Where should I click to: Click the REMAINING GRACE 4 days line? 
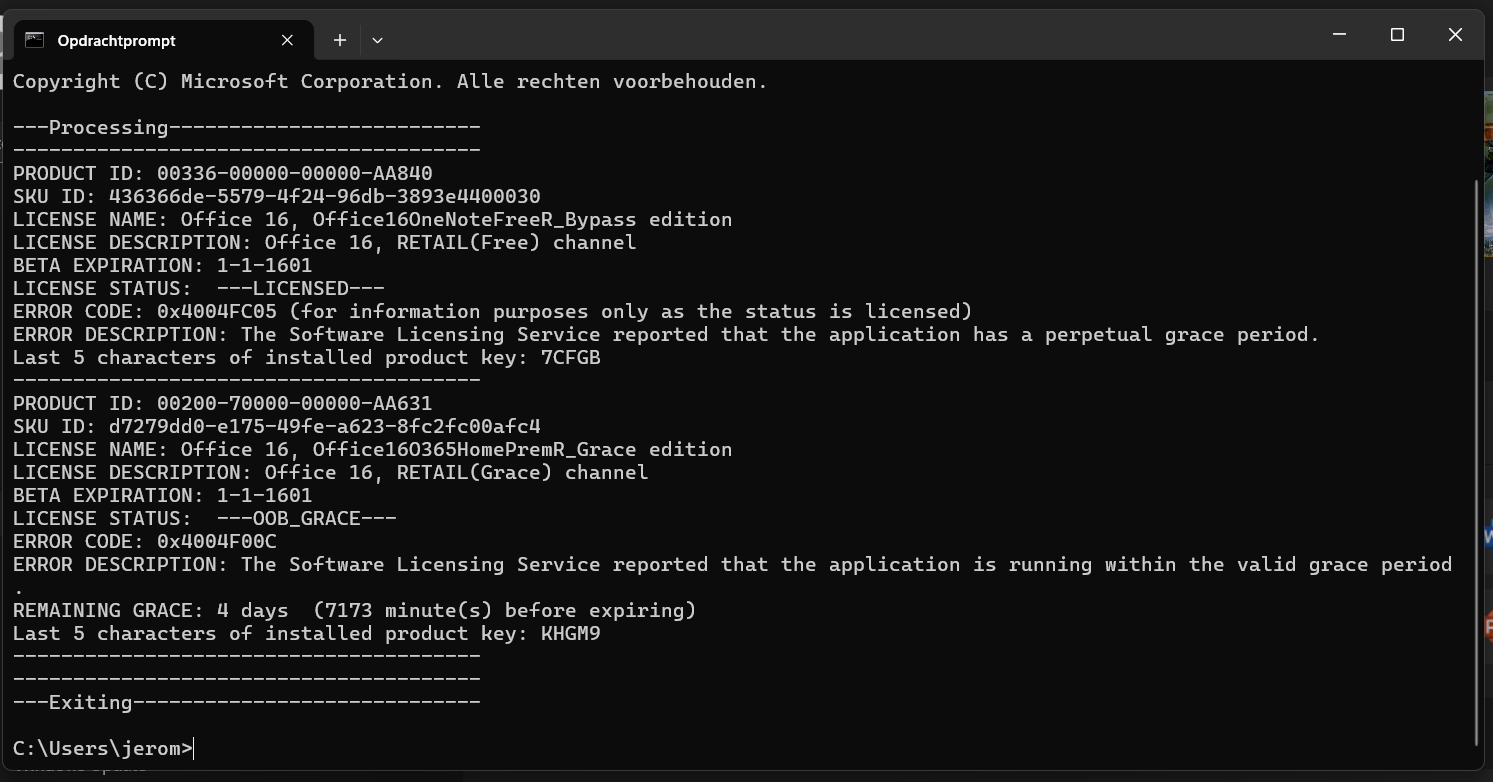coord(355,610)
